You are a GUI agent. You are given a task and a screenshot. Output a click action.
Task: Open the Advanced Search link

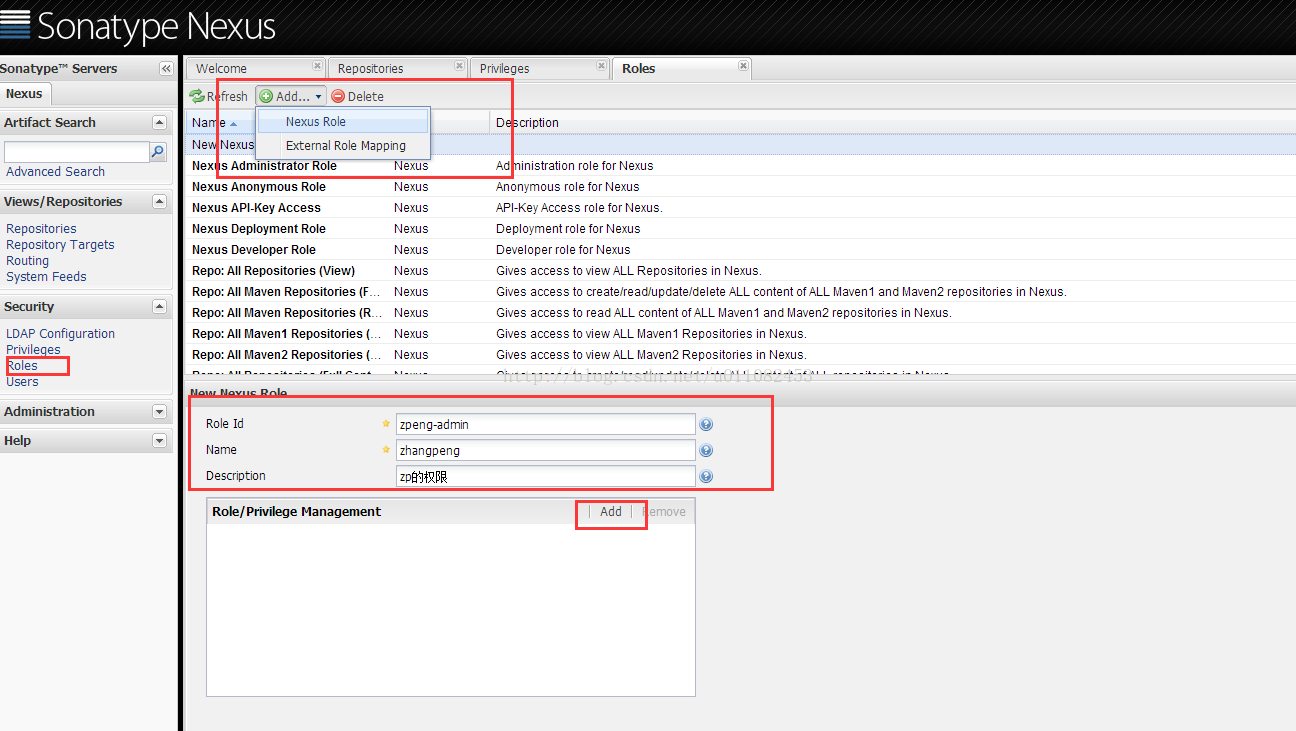coord(55,172)
